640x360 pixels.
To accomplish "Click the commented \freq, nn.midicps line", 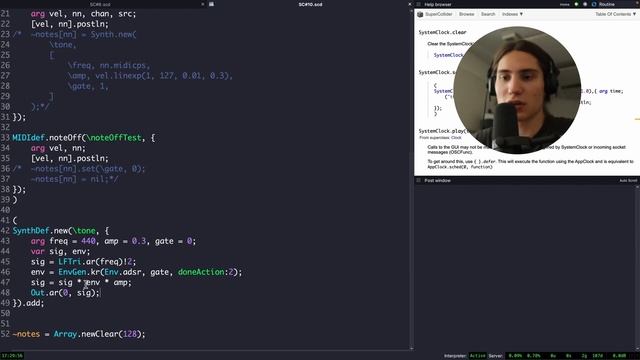I will pyautogui.click(x=109, y=66).
